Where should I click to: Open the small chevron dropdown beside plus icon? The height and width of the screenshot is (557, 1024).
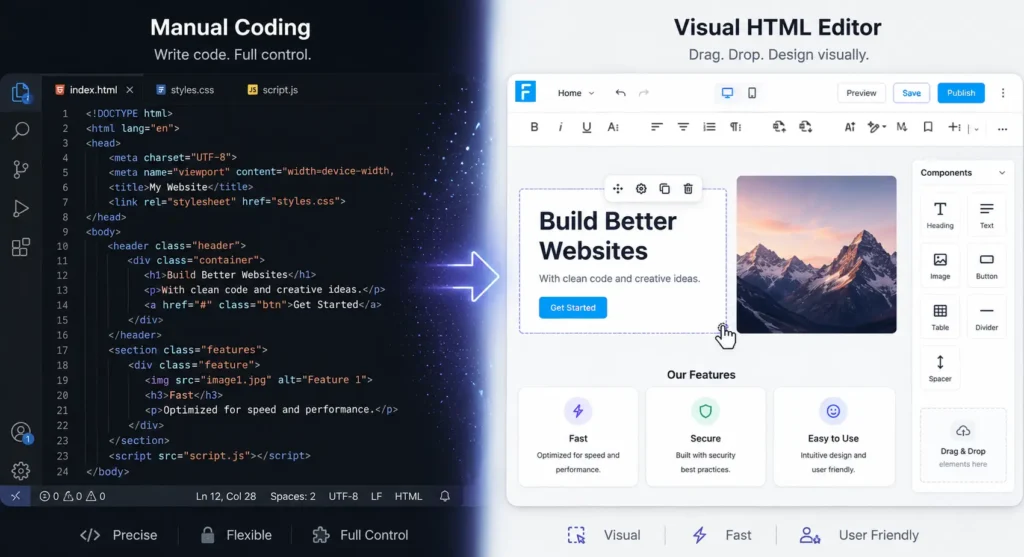coord(976,129)
